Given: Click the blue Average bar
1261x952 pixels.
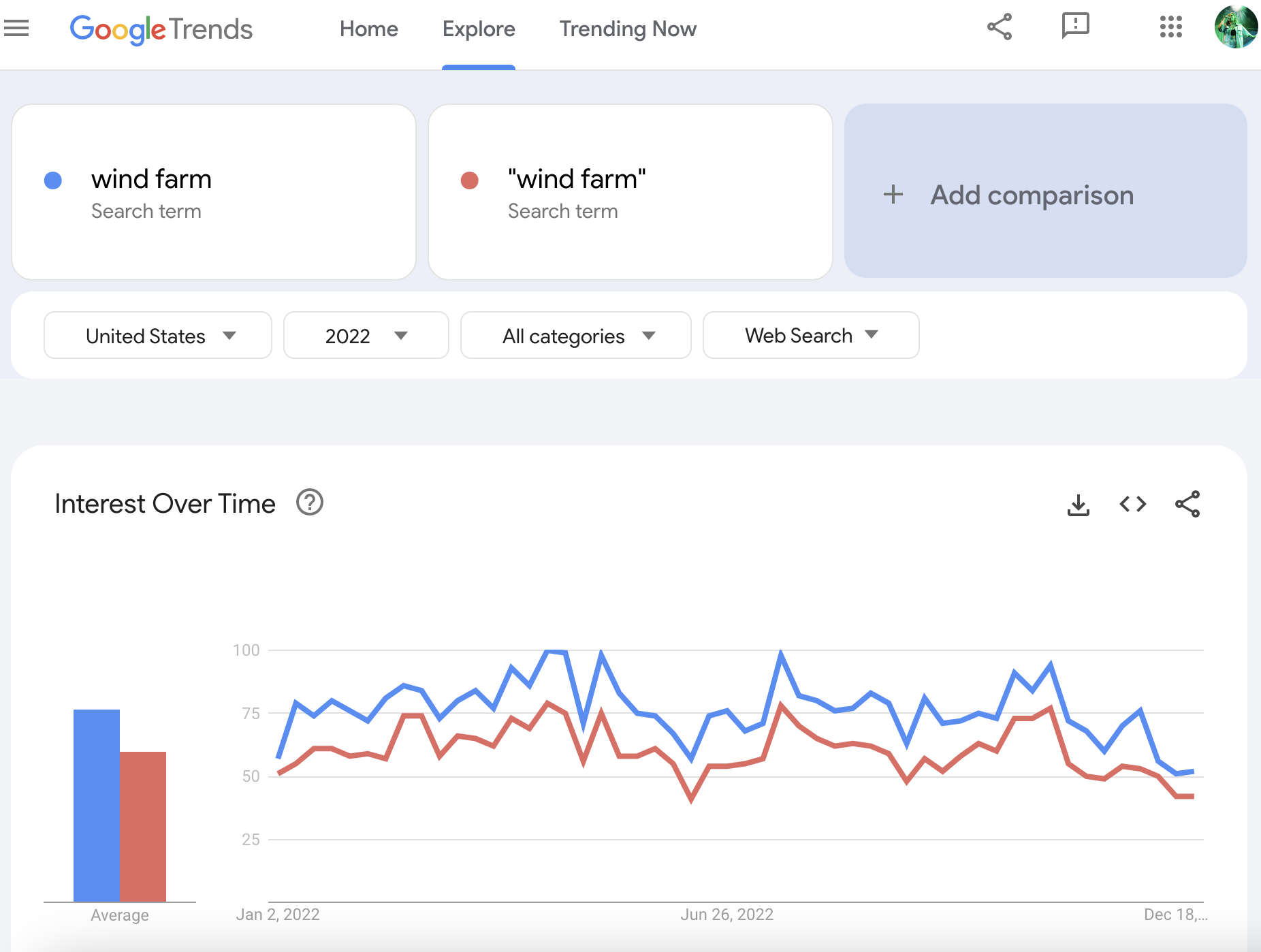Looking at the screenshot, I should [96, 805].
